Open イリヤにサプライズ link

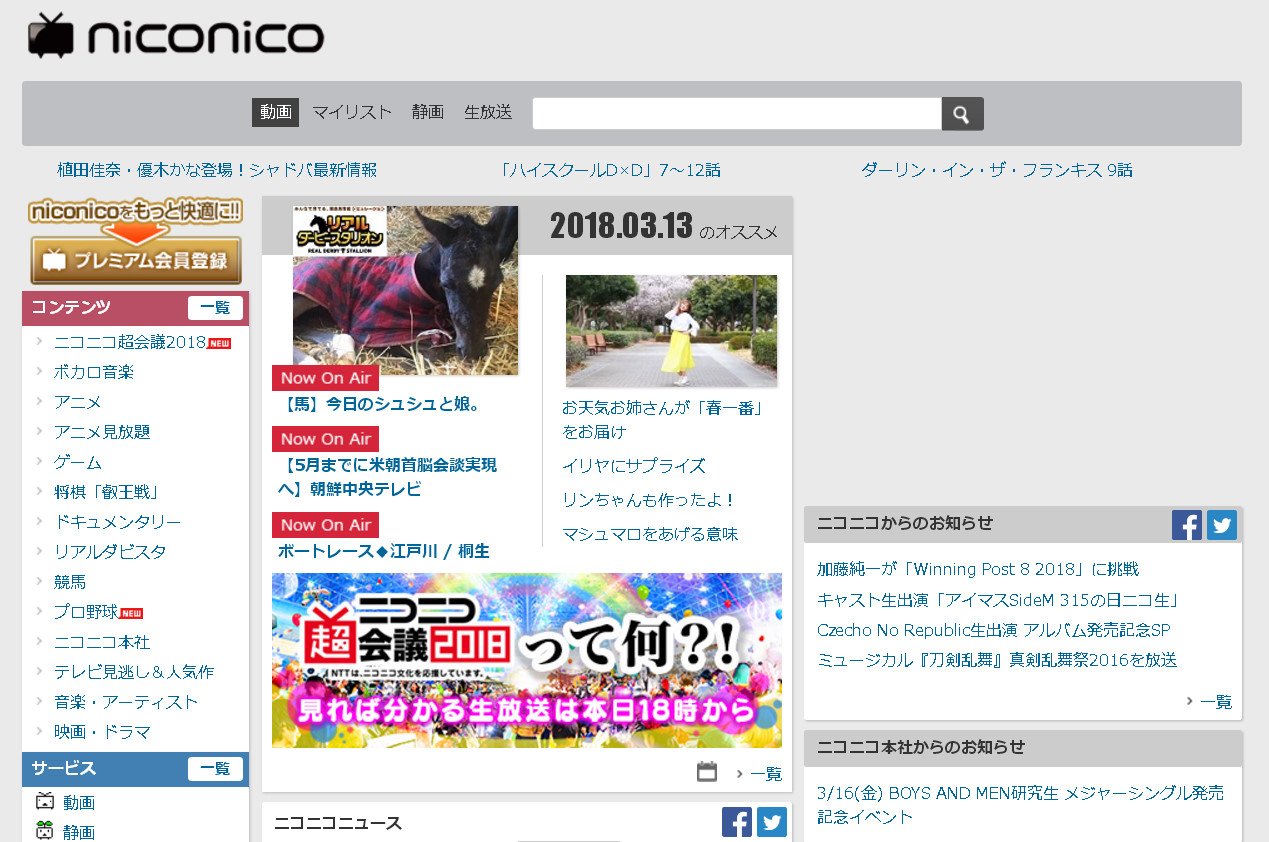(634, 466)
